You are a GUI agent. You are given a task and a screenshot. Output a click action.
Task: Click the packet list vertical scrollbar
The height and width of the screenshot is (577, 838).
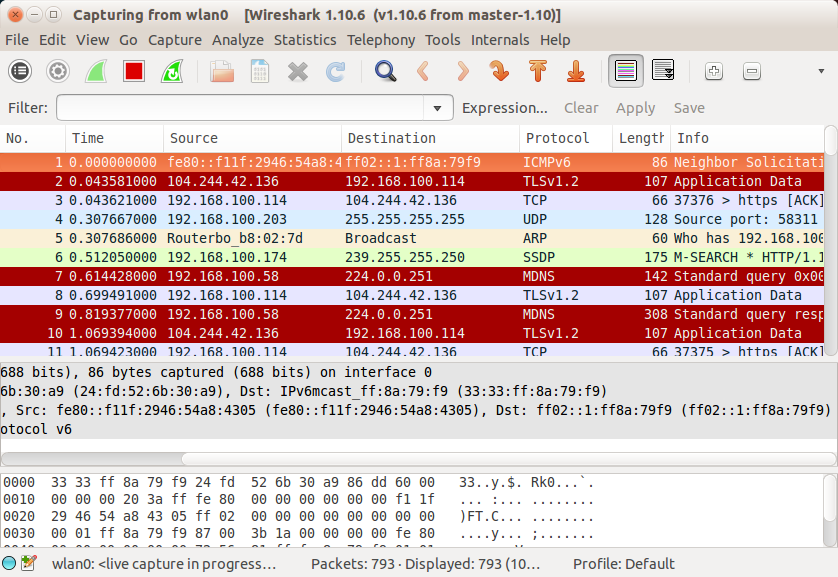click(x=831, y=240)
